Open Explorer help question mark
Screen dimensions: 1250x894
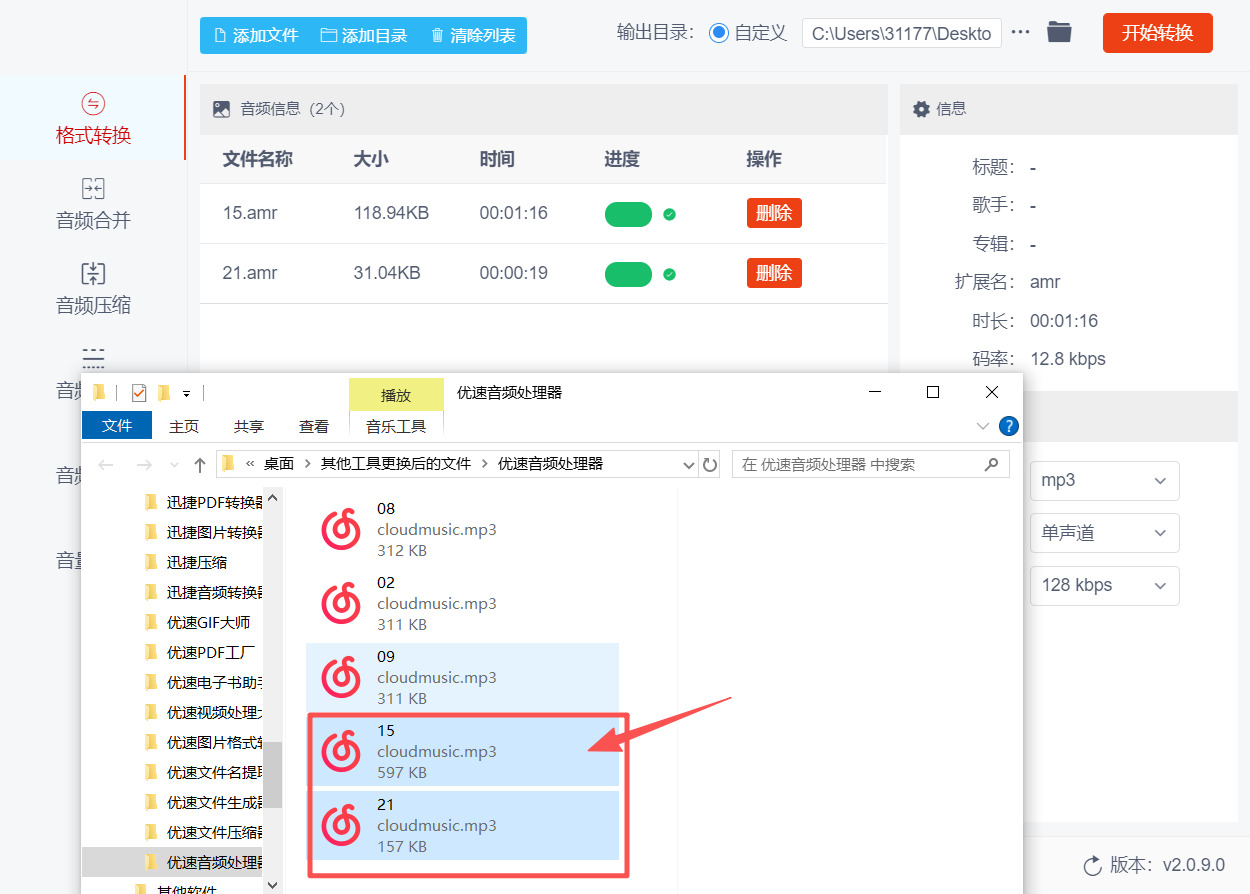[x=1009, y=426]
